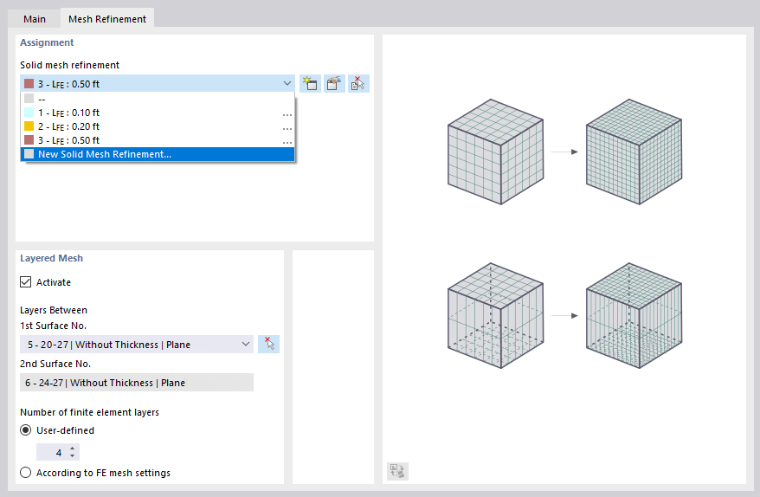760x497 pixels.
Task: Click the pick-in-graphic icon beside the refinement dropdown
Action: (x=359, y=83)
